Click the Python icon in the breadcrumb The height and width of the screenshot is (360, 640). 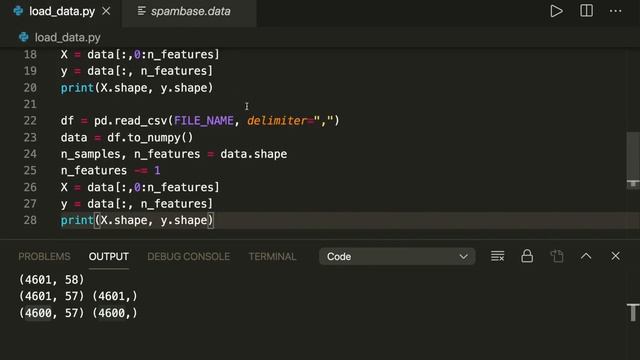(24, 38)
